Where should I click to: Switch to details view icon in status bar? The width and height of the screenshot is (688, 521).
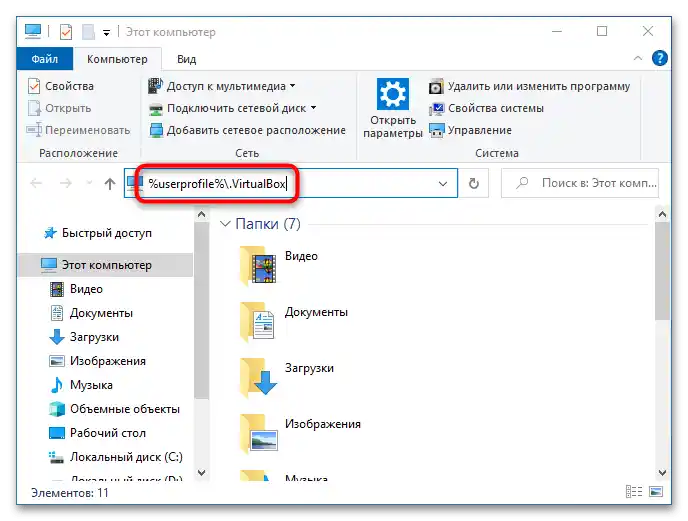[634, 492]
